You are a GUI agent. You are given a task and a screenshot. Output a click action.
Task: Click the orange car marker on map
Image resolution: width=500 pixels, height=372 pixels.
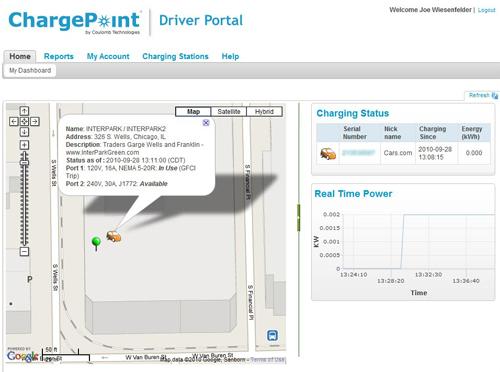tap(114, 236)
